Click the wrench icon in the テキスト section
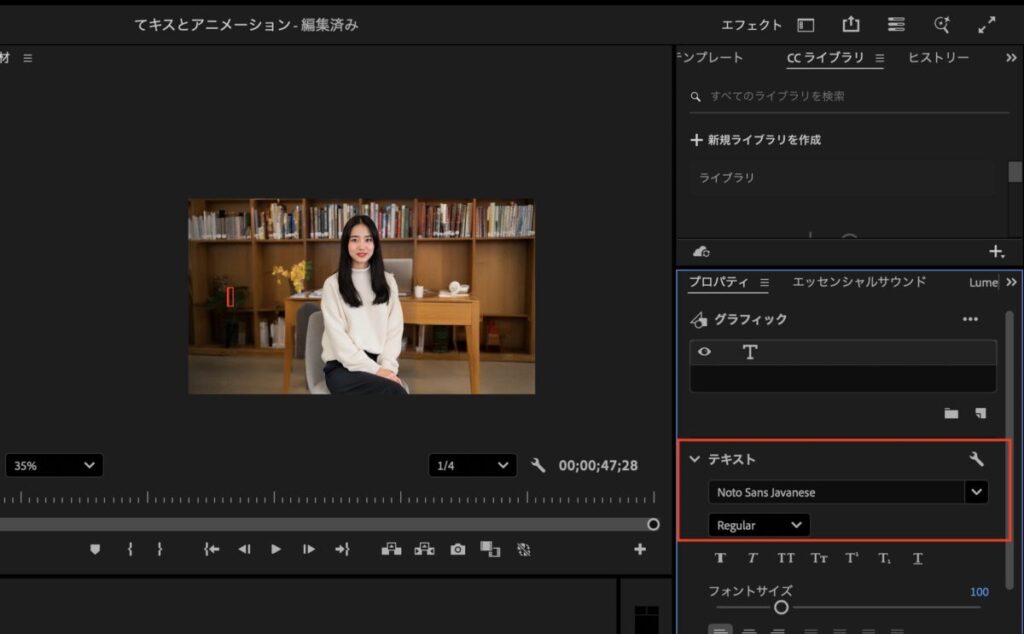This screenshot has height=634, width=1024. coord(977,459)
